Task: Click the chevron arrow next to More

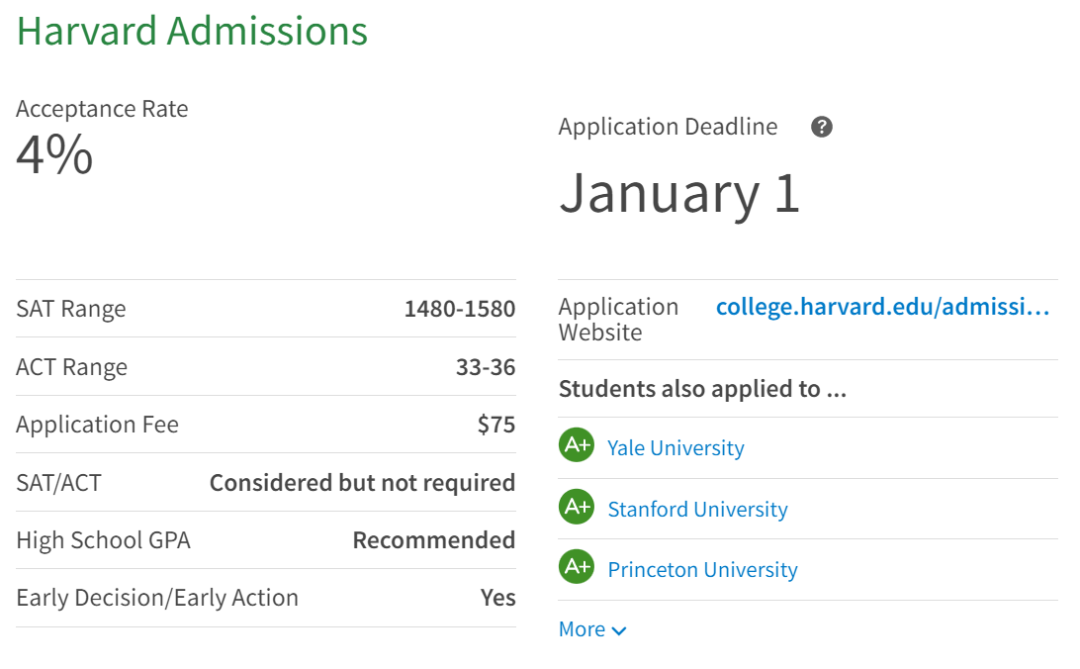Action: pos(619,631)
